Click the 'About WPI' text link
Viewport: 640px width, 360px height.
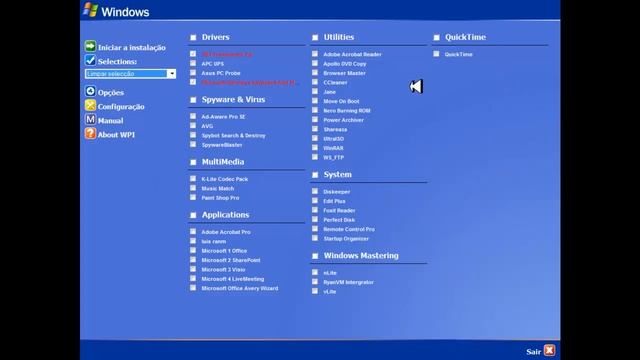tap(116, 135)
